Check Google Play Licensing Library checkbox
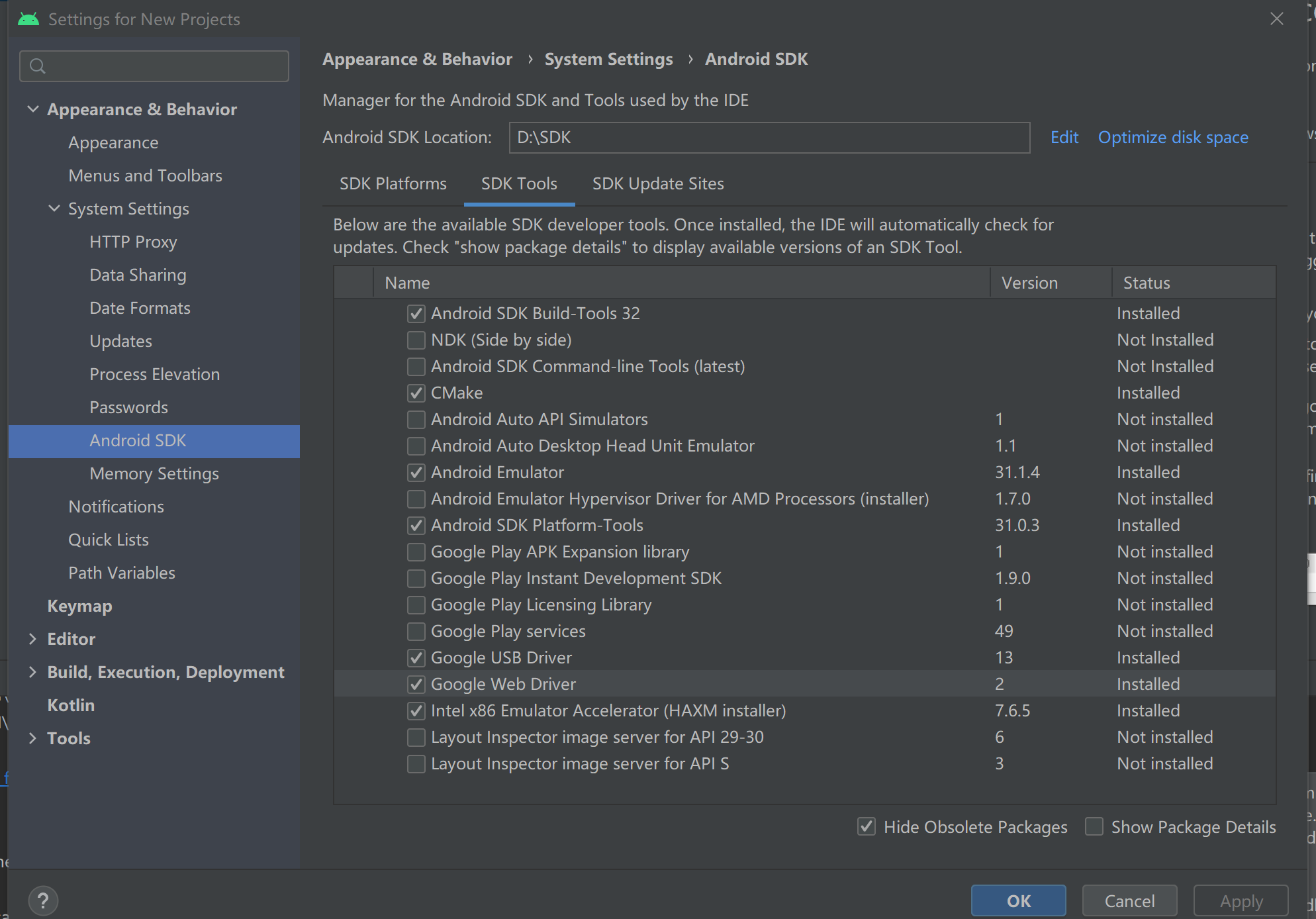Viewport: 1316px width, 919px height. [x=416, y=605]
